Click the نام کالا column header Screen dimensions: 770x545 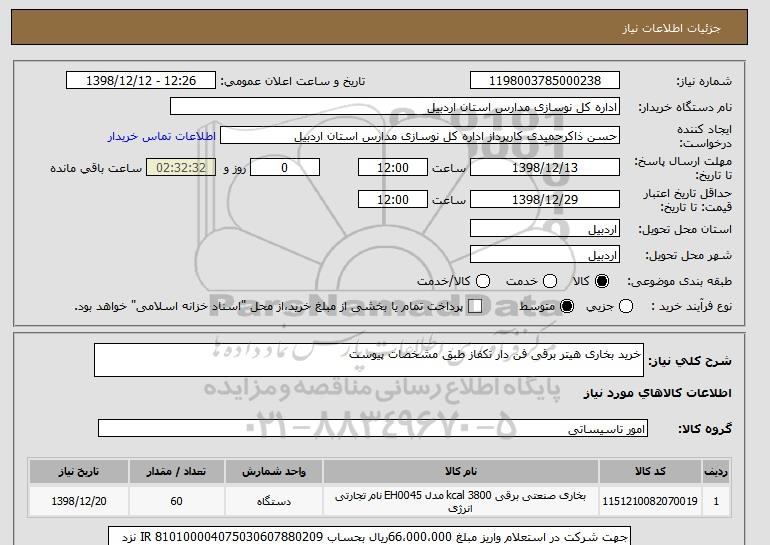click(x=461, y=471)
